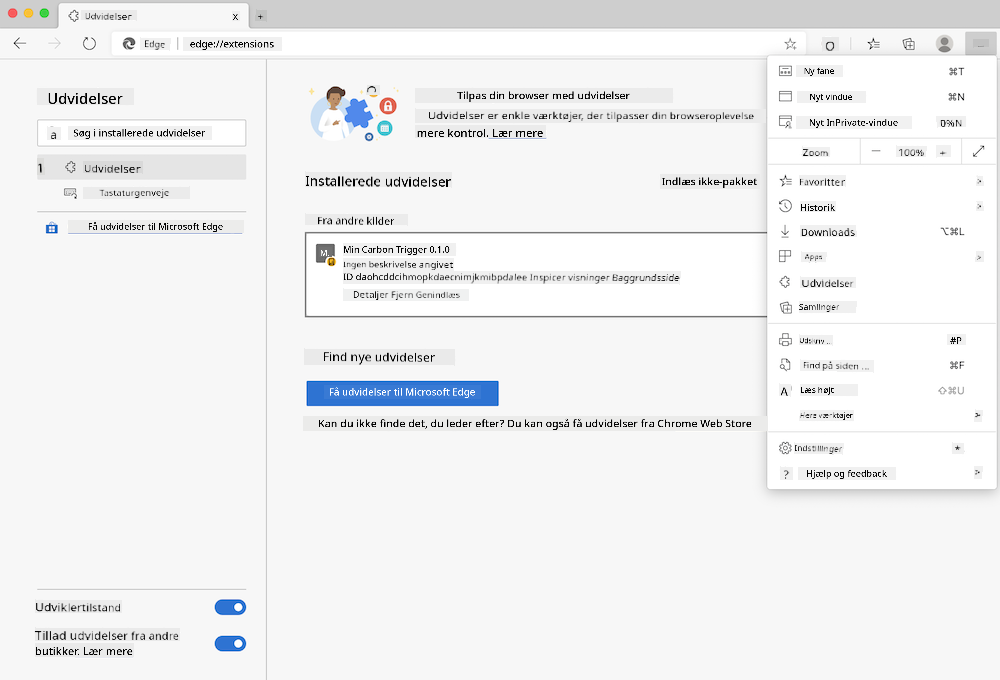This screenshot has width=1000, height=680.
Task: Open Collections from the toolbar icon
Action: tap(908, 43)
